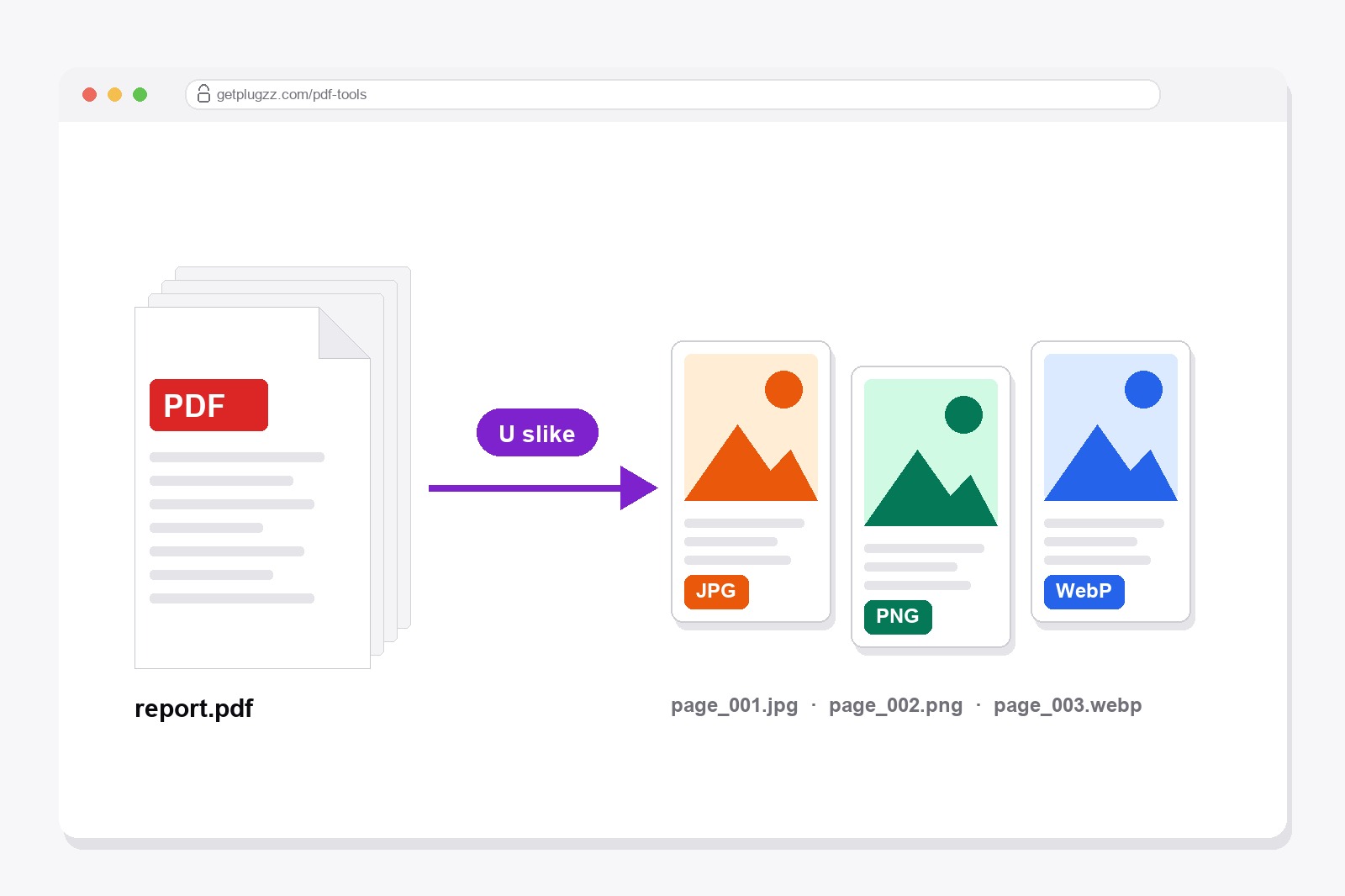Click the address bar showing getplugzz.com/pdf-tools

(672, 94)
